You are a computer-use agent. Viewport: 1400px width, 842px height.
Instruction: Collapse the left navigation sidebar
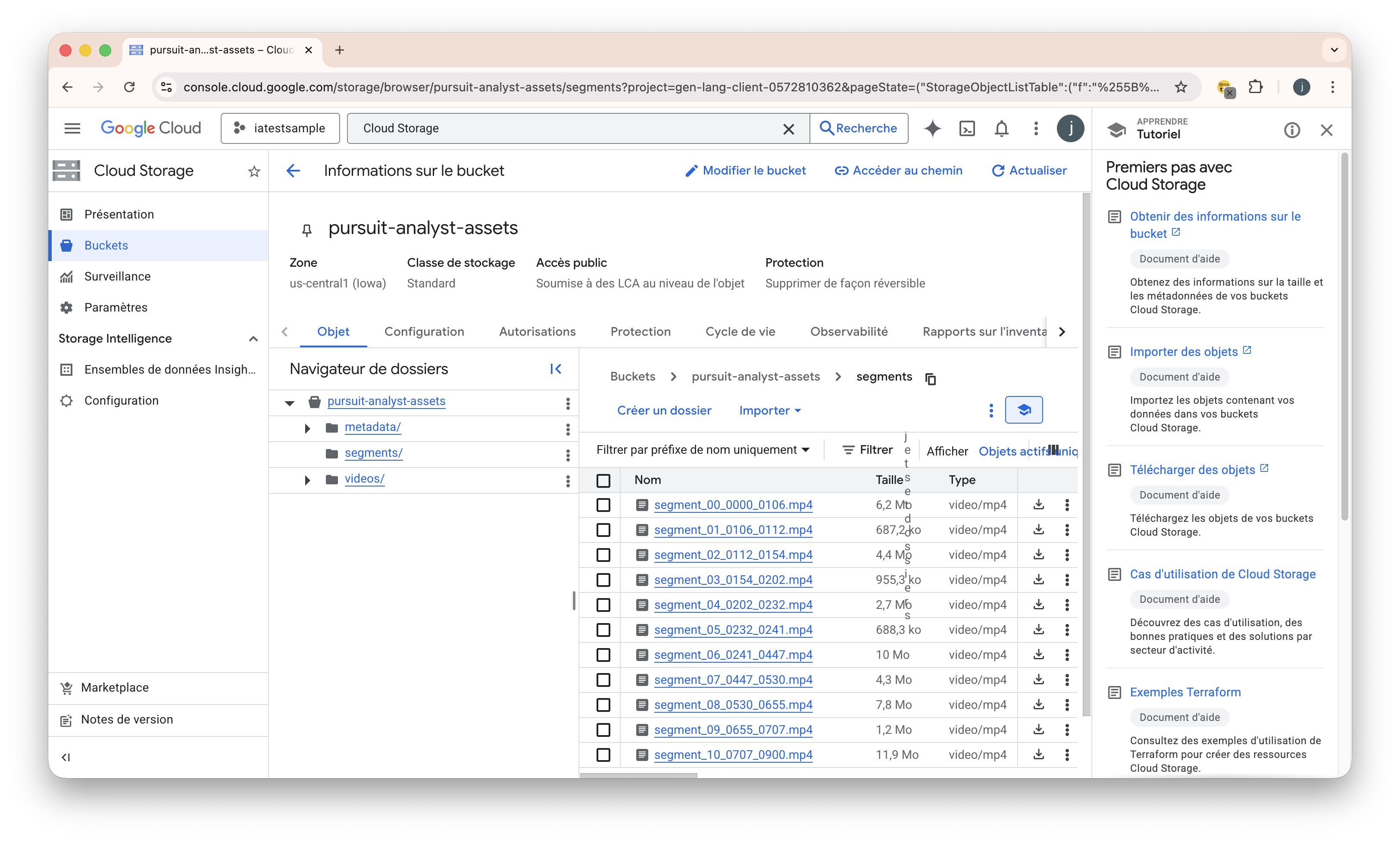66,757
